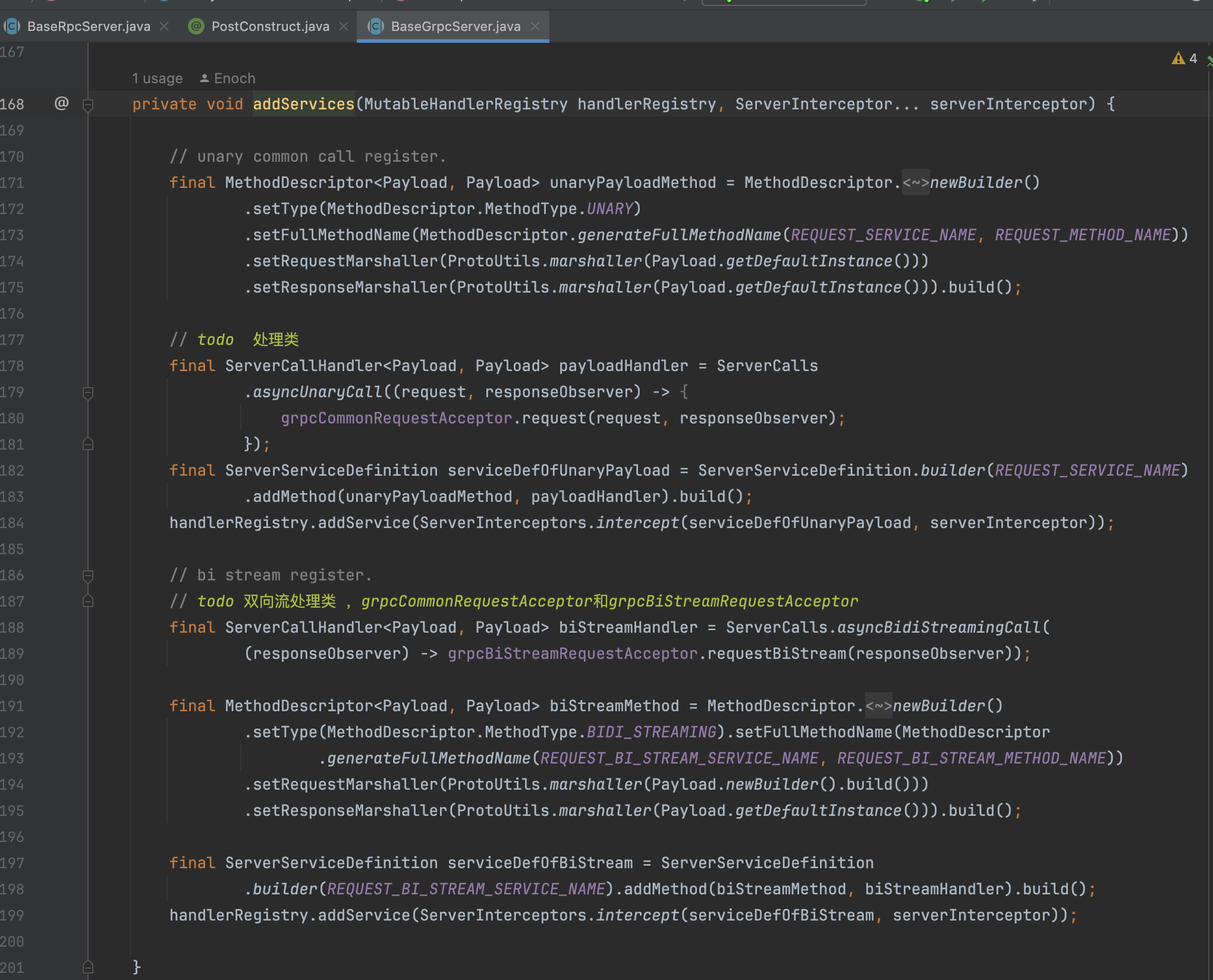Image resolution: width=1213 pixels, height=980 pixels.
Task: Fold the lambda closing marker at line 181
Action: click(88, 444)
